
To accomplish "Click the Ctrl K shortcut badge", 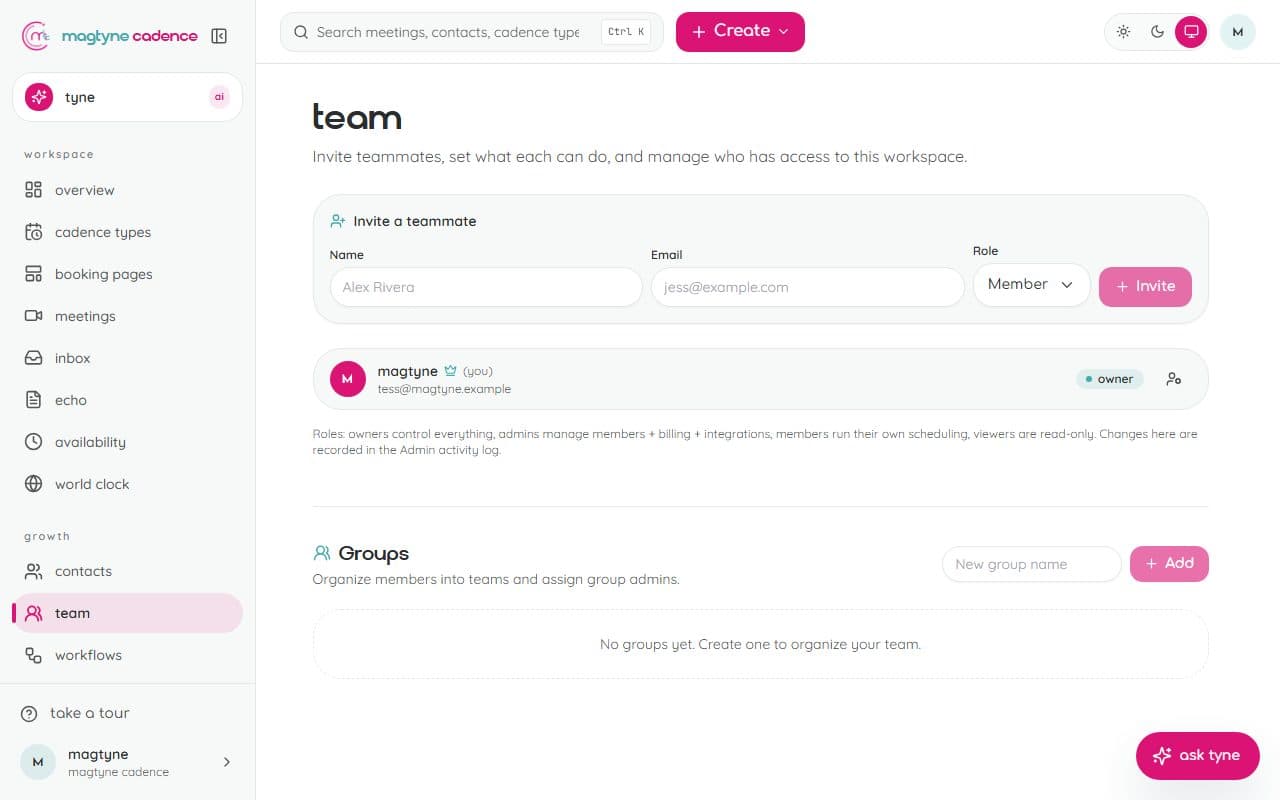I will [626, 32].
